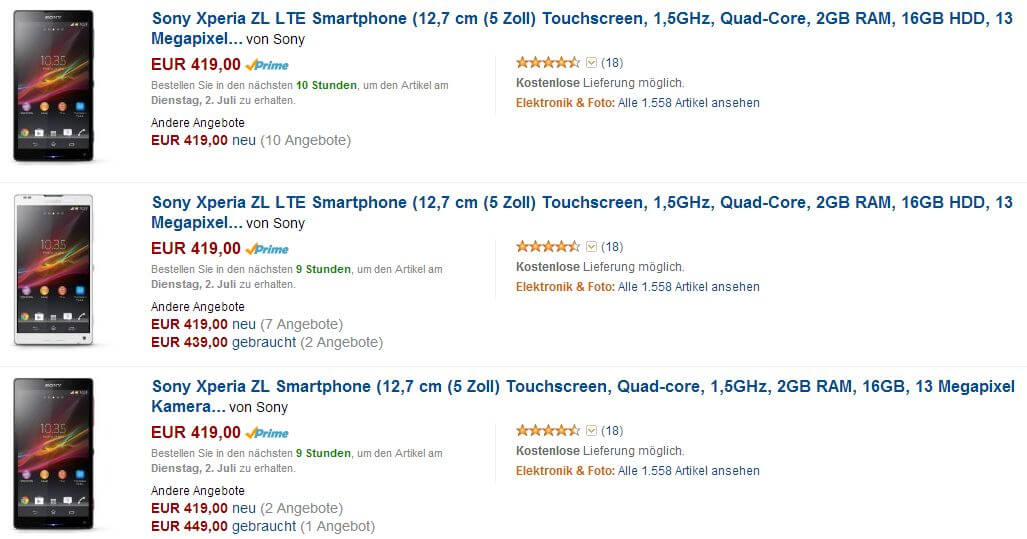Click Prime badge on first listing
This screenshot has height=539, width=1027.
(x=267, y=65)
